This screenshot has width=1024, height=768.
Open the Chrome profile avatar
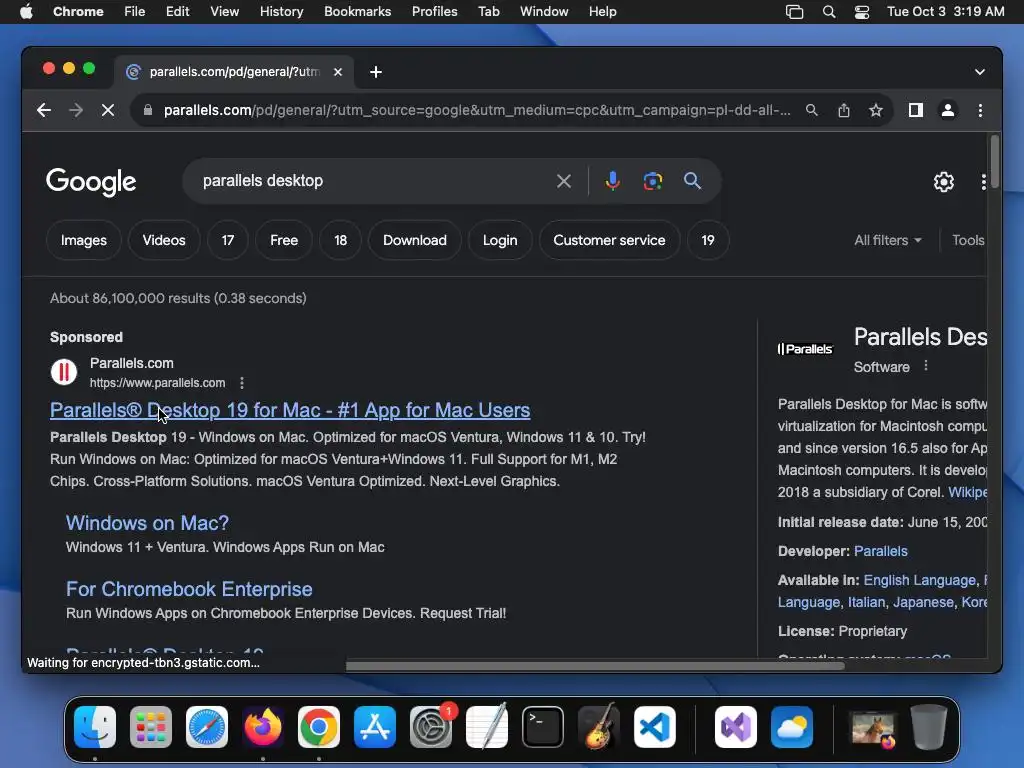[948, 110]
